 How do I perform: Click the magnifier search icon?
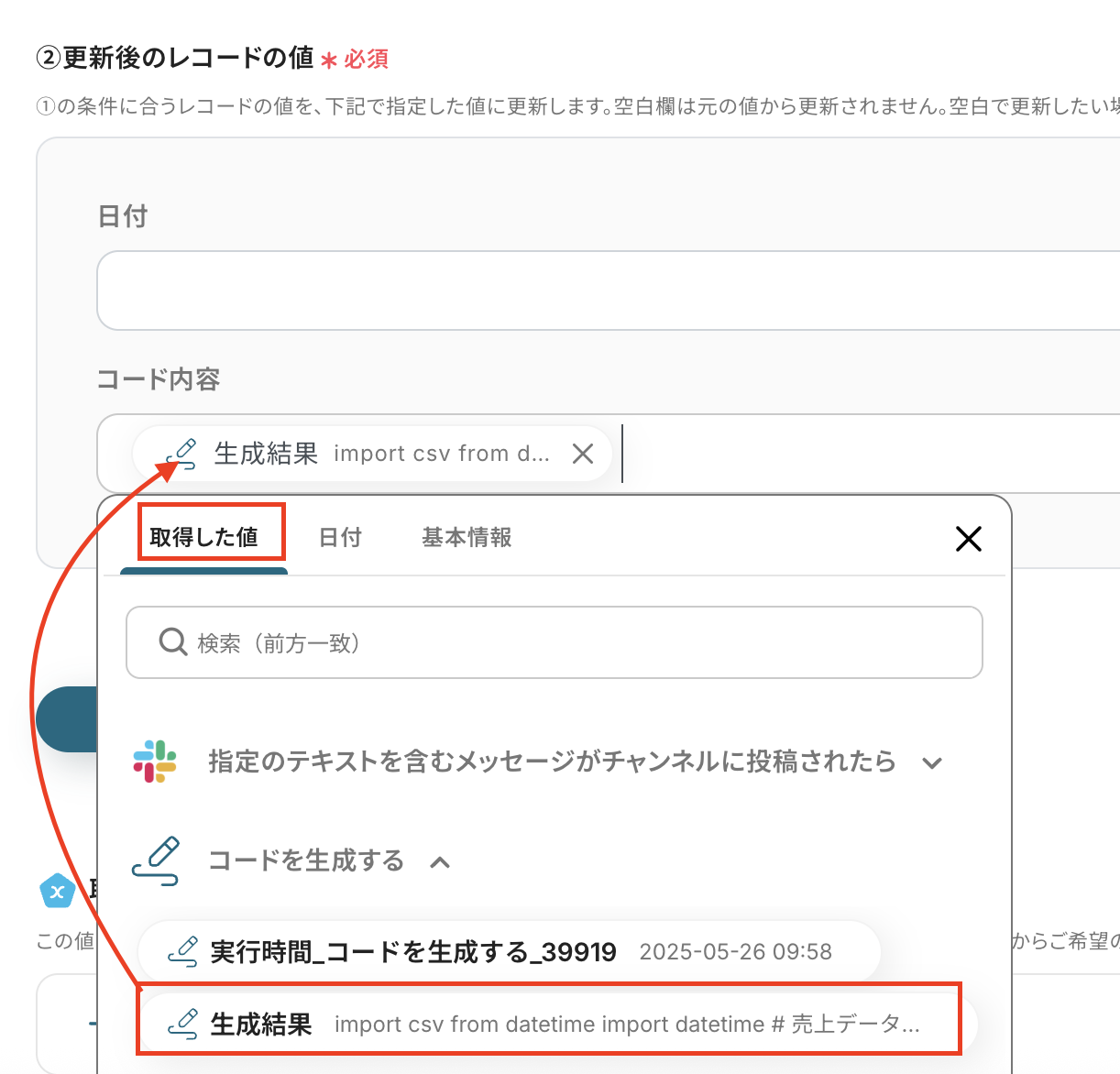(x=173, y=642)
